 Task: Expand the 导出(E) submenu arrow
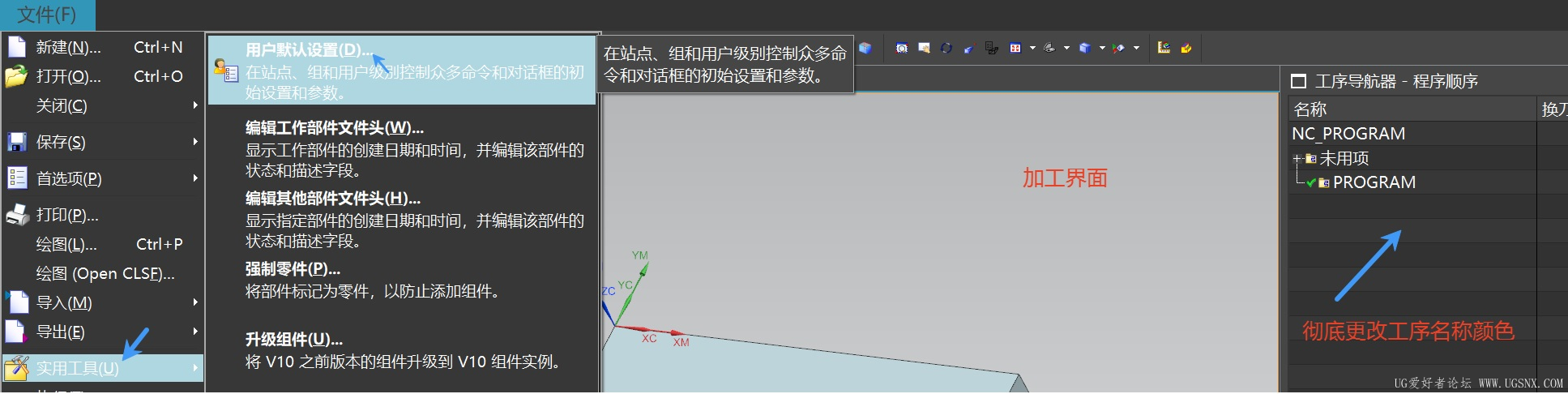[195, 332]
